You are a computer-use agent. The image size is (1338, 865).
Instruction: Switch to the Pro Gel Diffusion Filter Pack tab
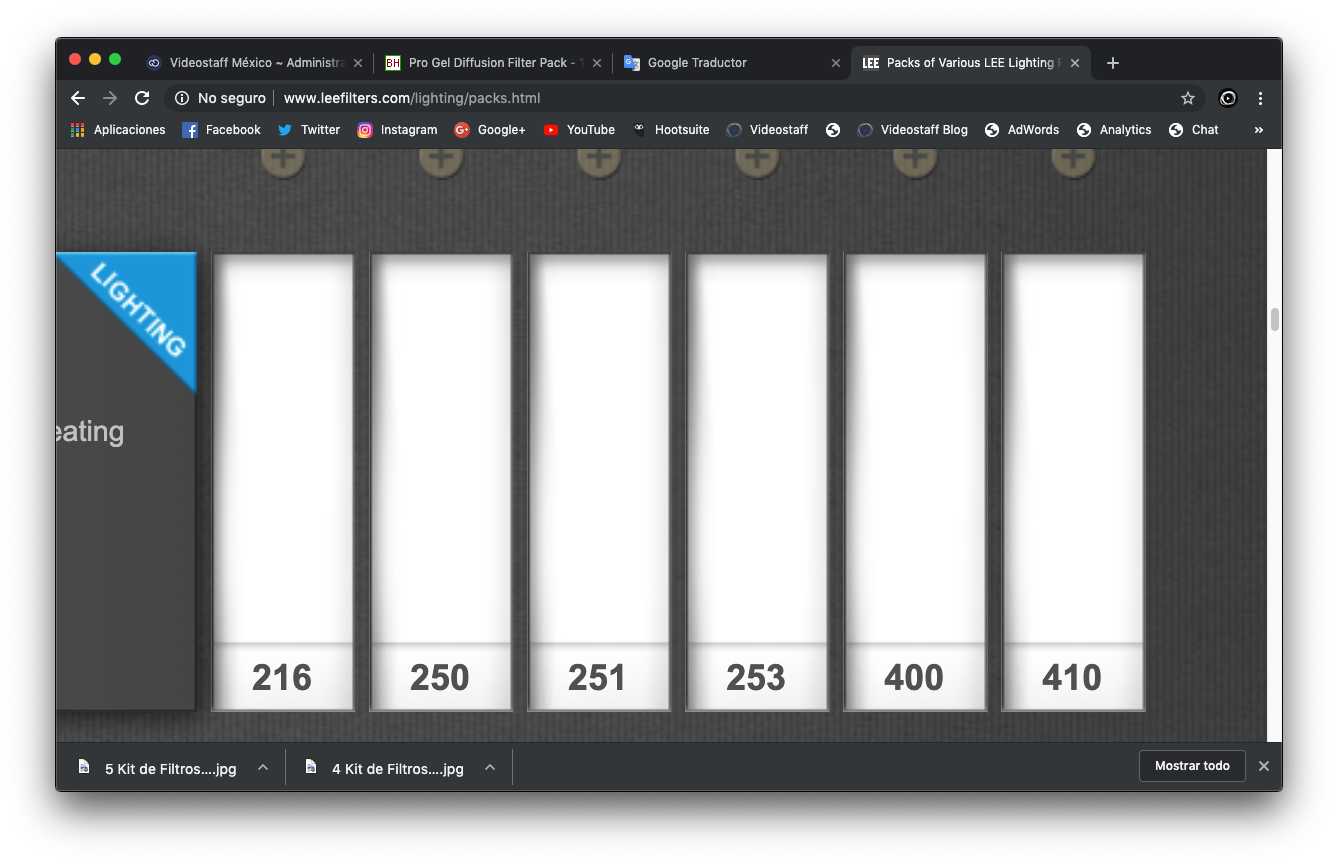pos(488,63)
